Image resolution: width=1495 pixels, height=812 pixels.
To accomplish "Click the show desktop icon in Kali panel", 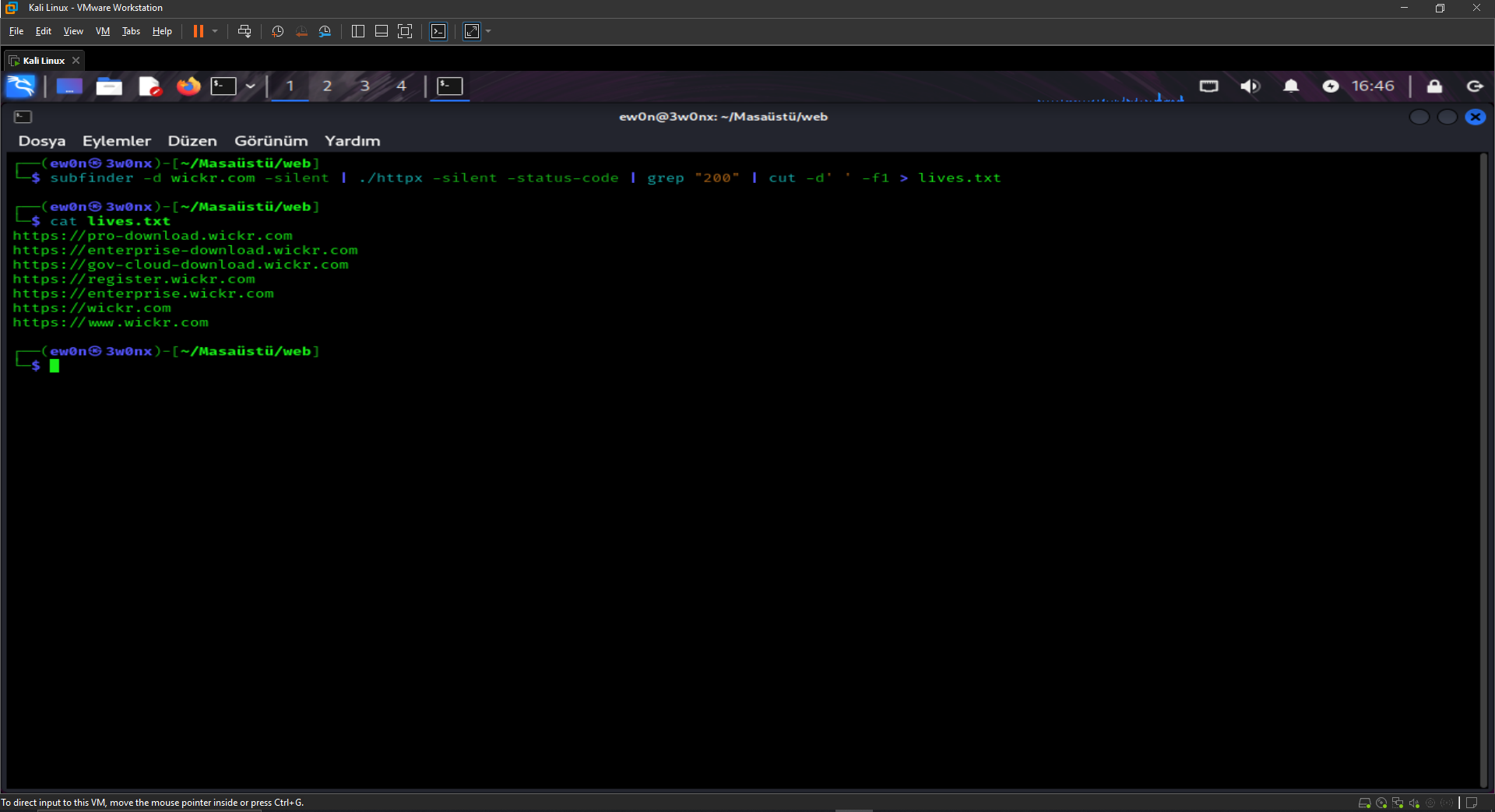I will (69, 86).
